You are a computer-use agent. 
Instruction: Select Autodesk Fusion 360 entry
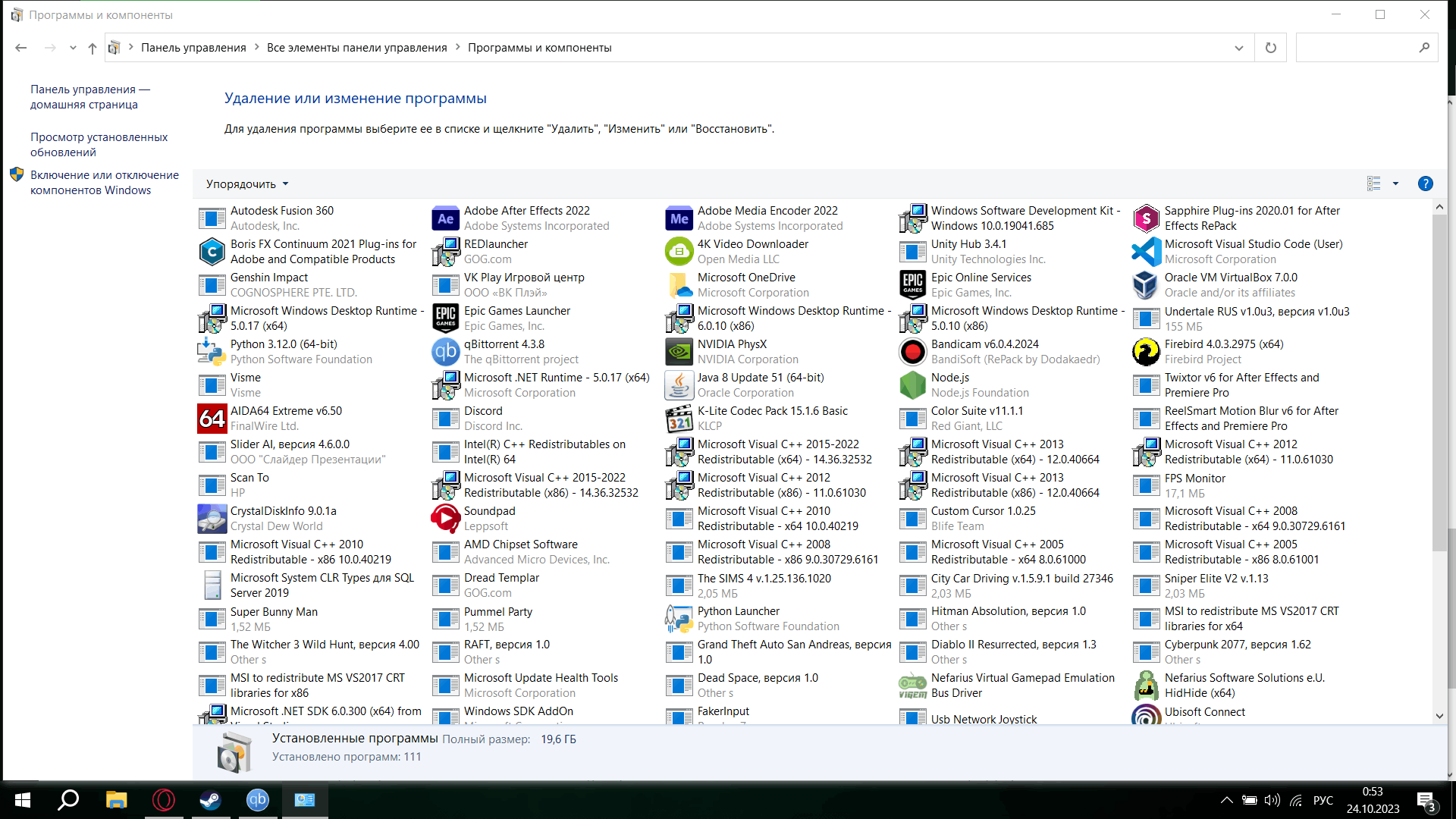pos(310,218)
